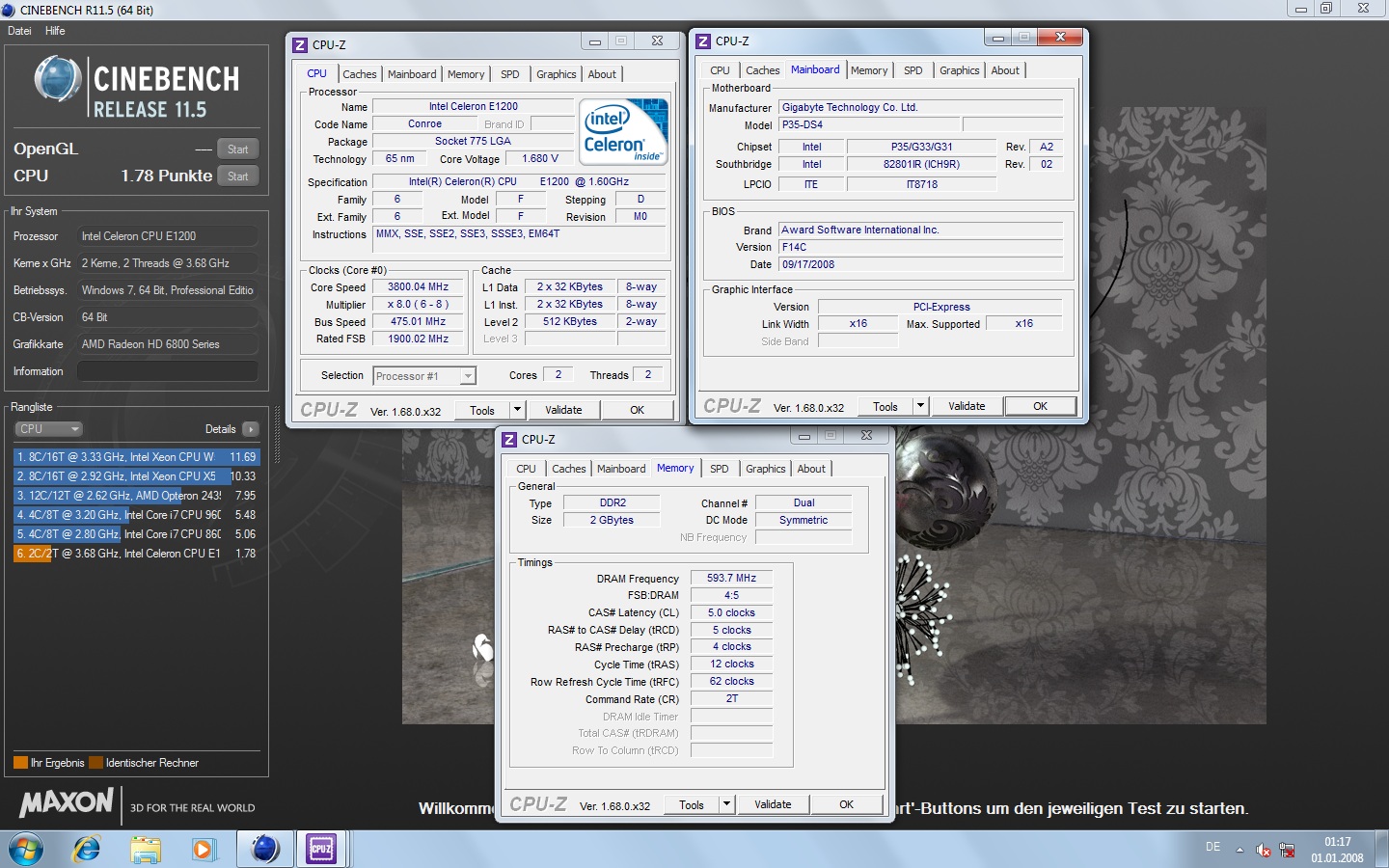Click Validate in Mainboard window
Image resolution: width=1389 pixels, height=868 pixels.
[967, 406]
